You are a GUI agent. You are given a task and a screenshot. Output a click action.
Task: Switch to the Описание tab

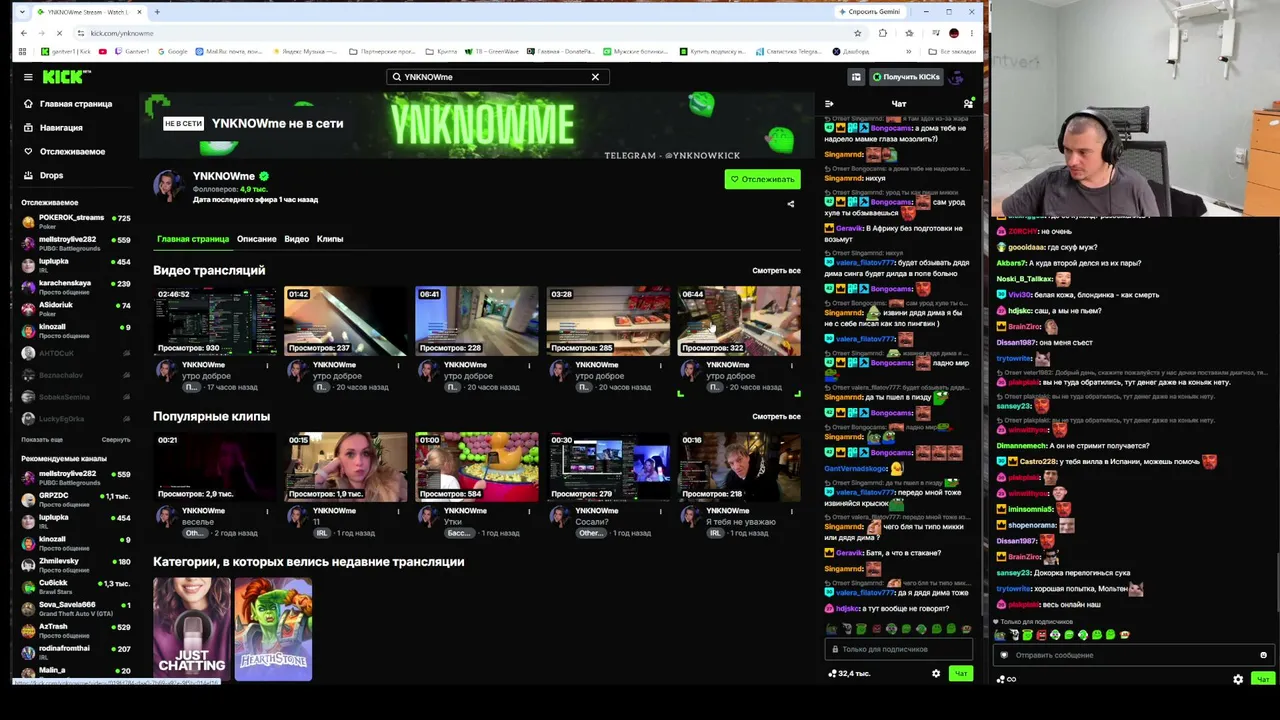point(256,239)
